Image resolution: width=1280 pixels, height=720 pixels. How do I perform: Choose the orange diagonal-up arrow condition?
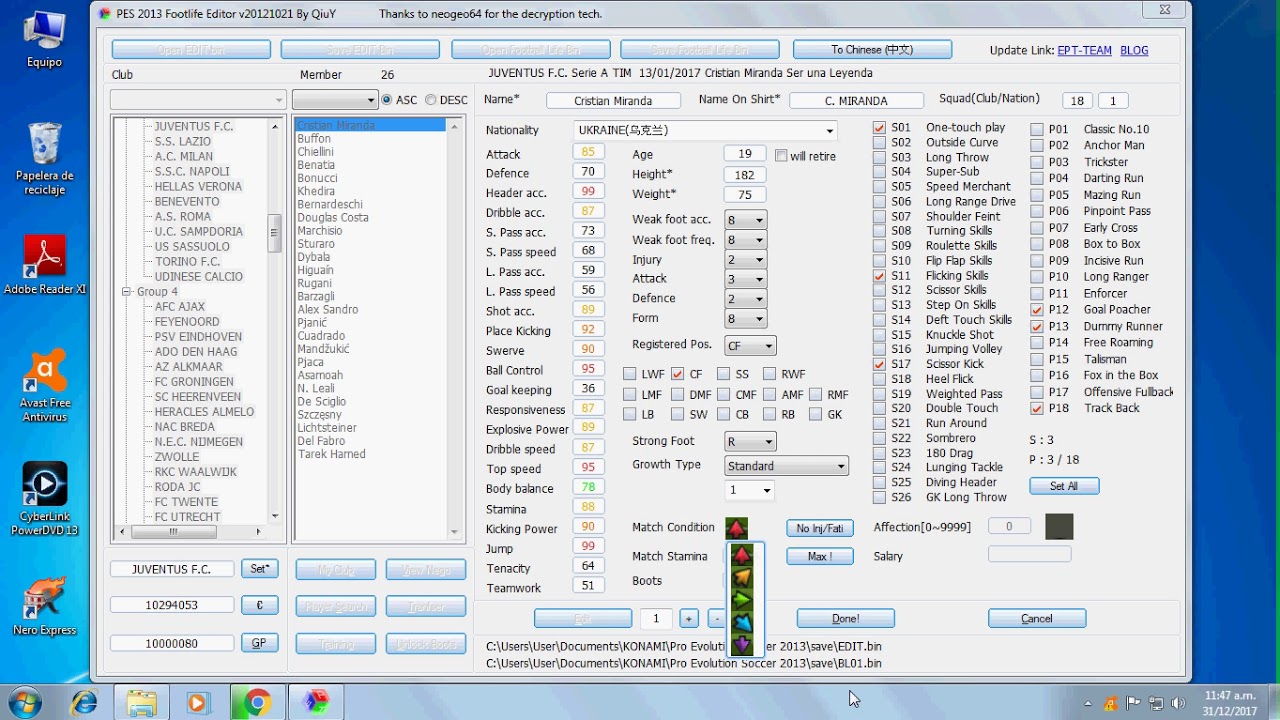(742, 577)
